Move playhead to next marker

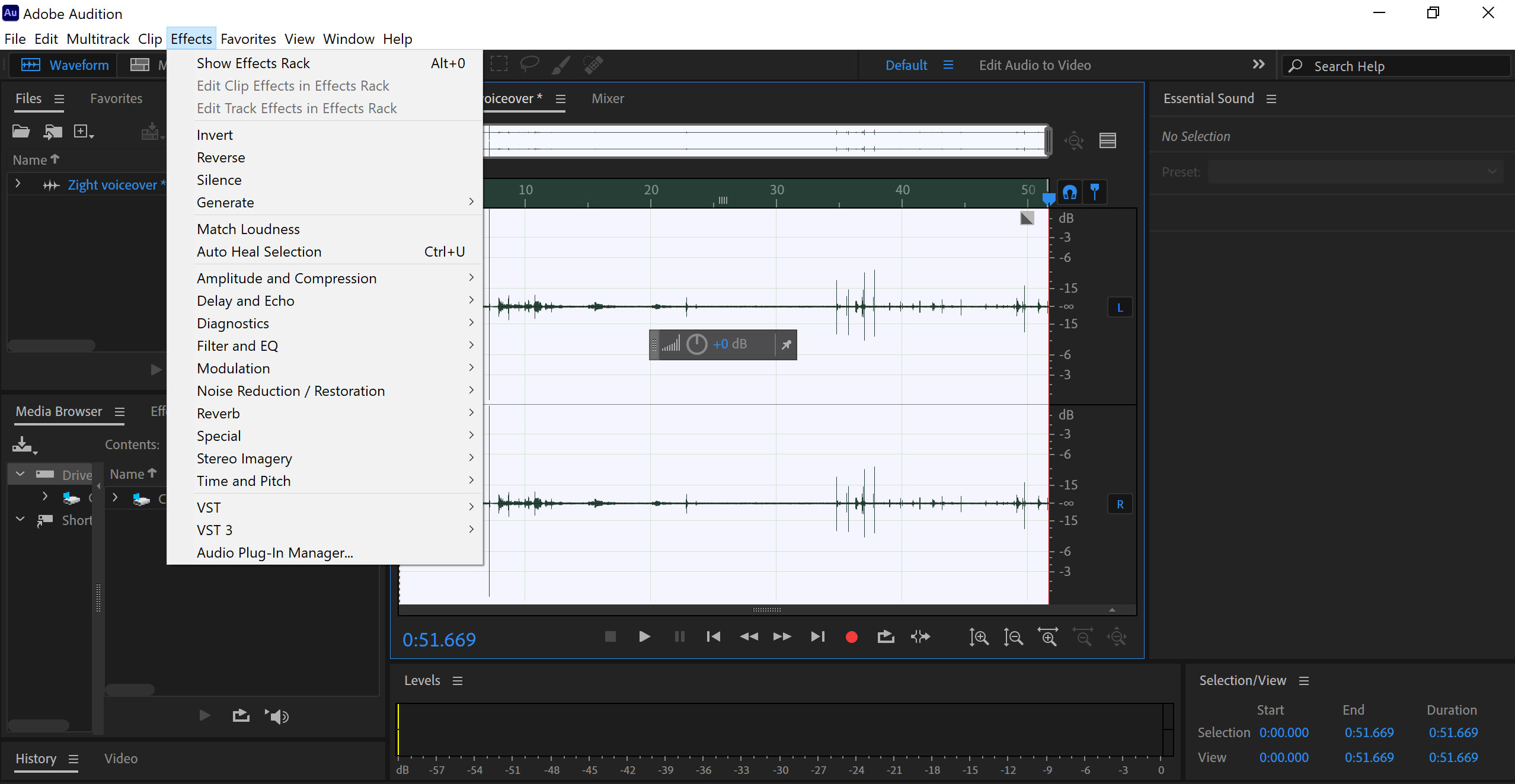tap(817, 636)
